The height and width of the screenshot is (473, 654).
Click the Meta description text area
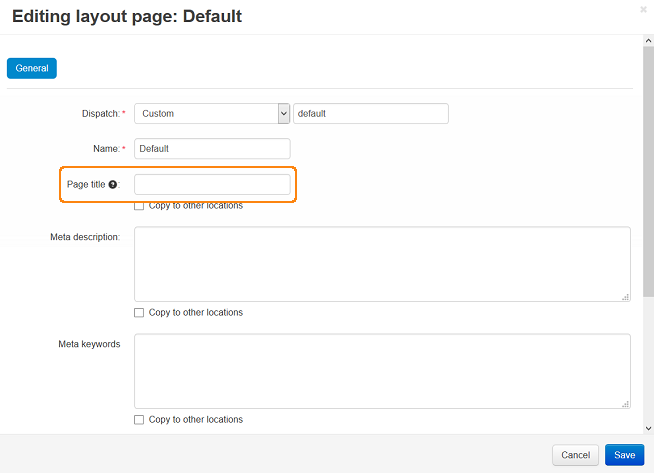pyautogui.click(x=382, y=264)
